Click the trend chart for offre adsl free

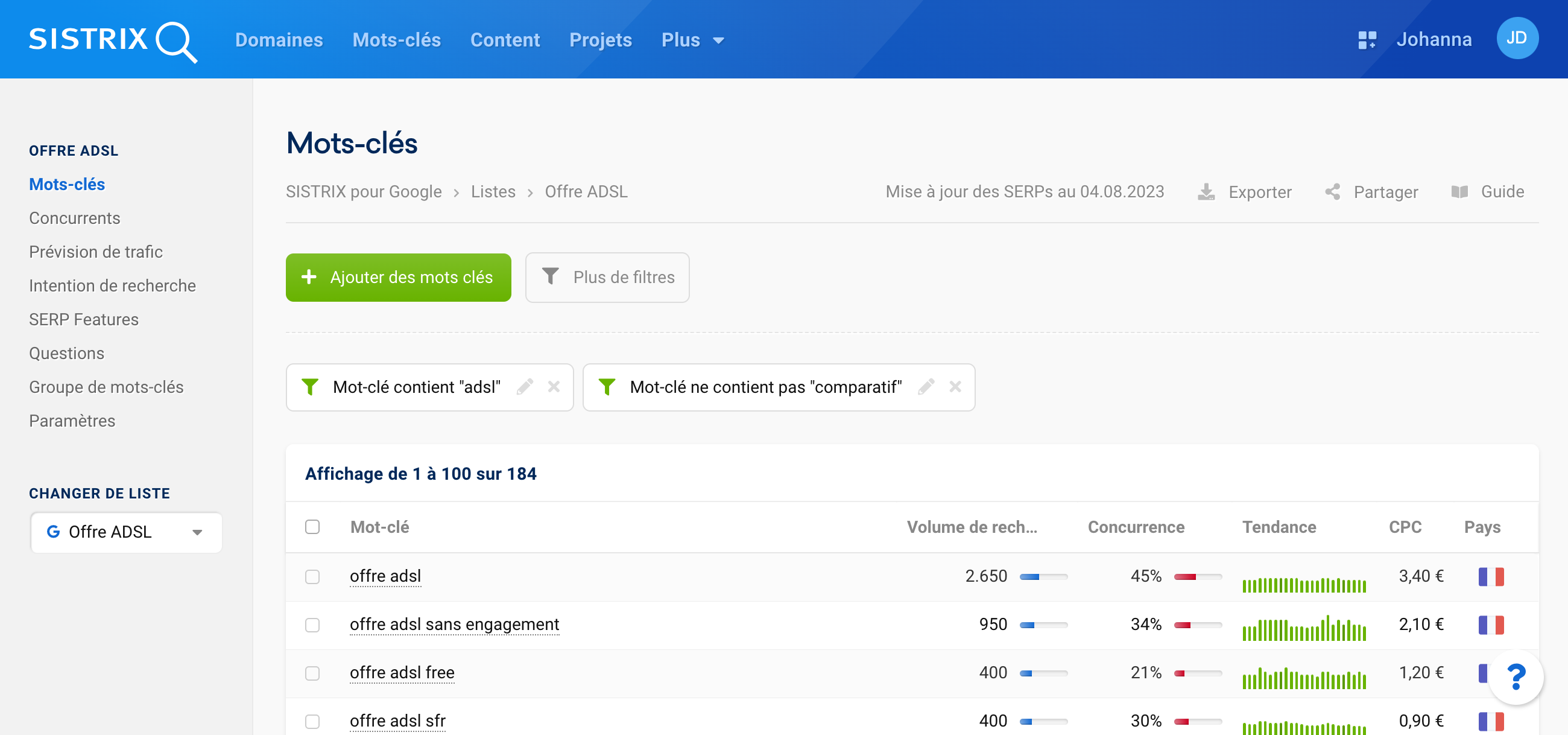pos(1304,678)
